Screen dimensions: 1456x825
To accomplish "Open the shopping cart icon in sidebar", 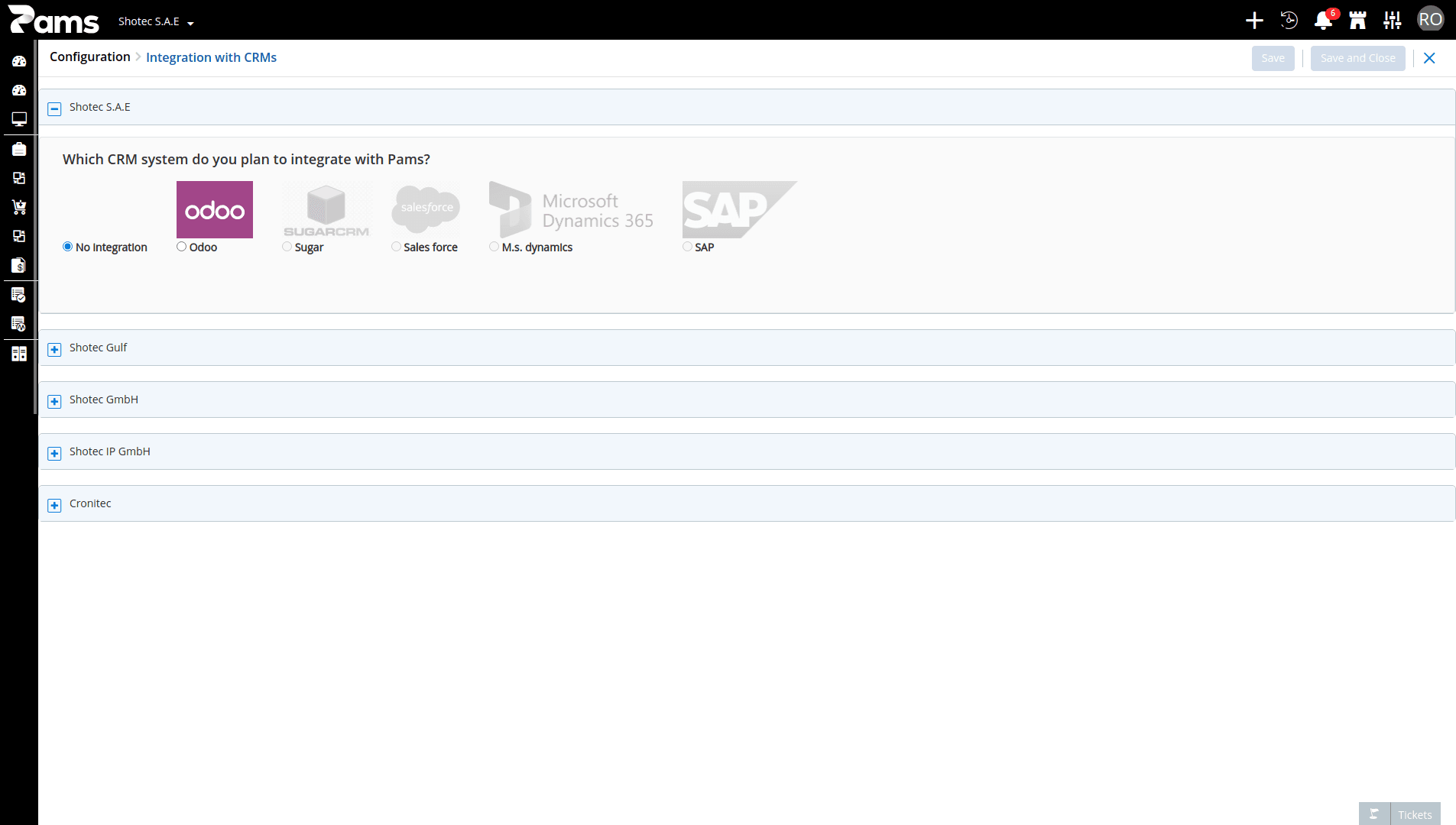I will (x=19, y=207).
